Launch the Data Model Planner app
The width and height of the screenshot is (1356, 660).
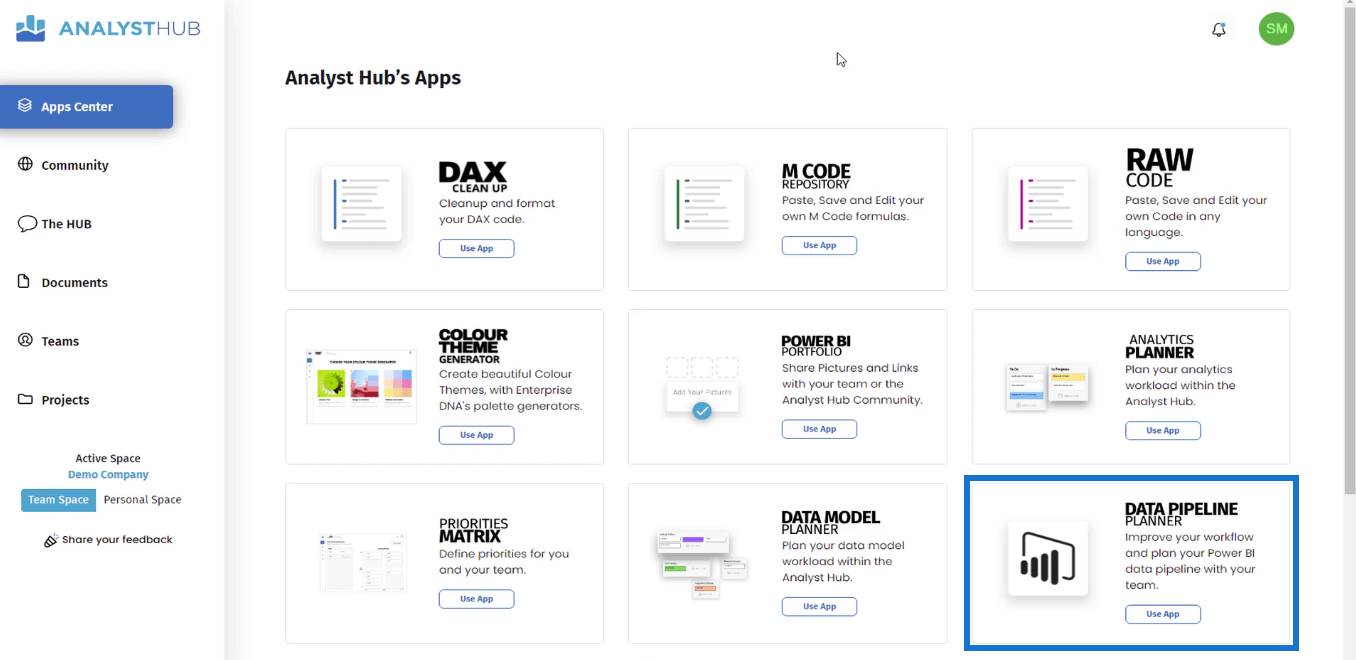[x=819, y=606]
